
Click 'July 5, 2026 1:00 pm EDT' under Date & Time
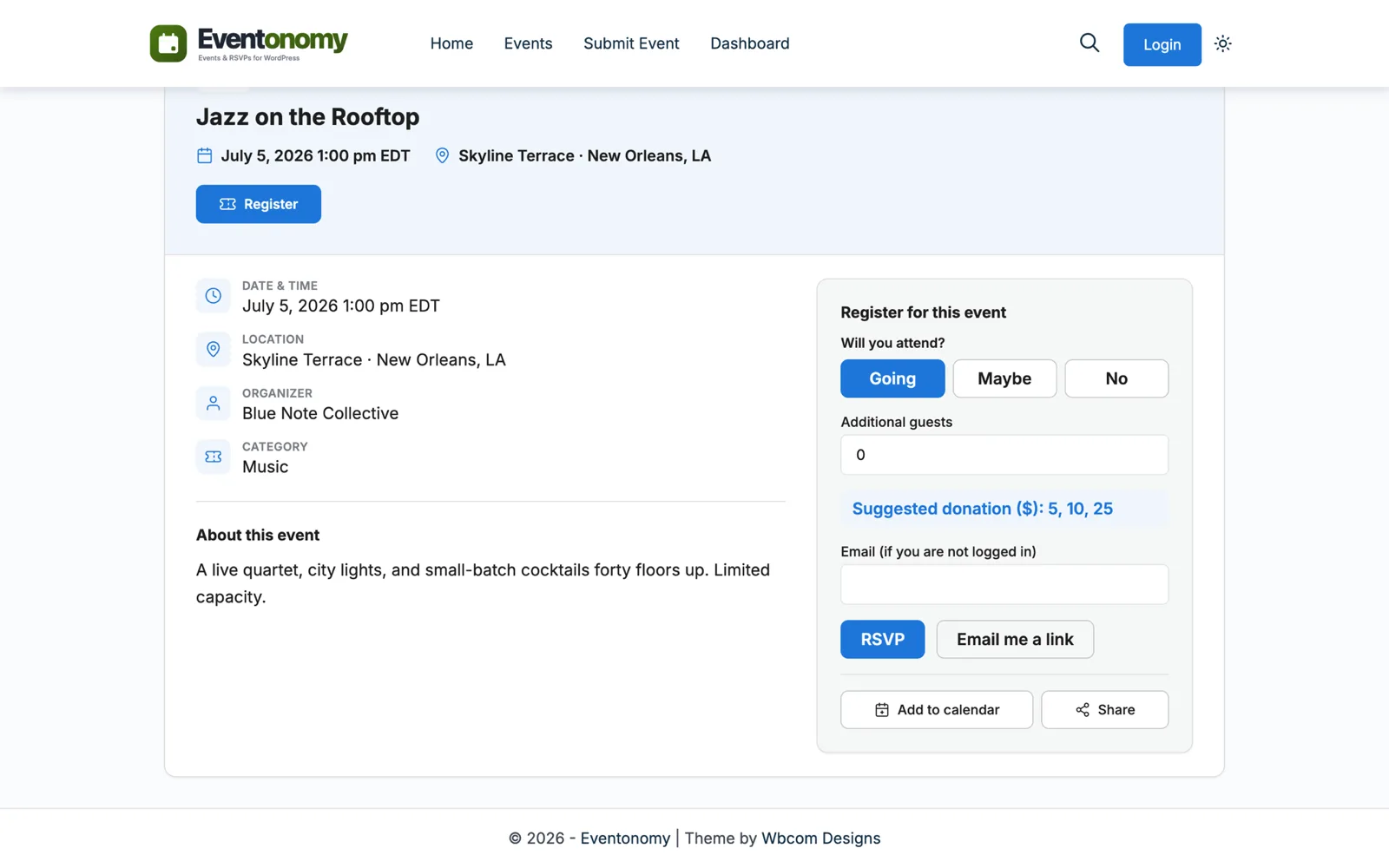click(x=341, y=306)
